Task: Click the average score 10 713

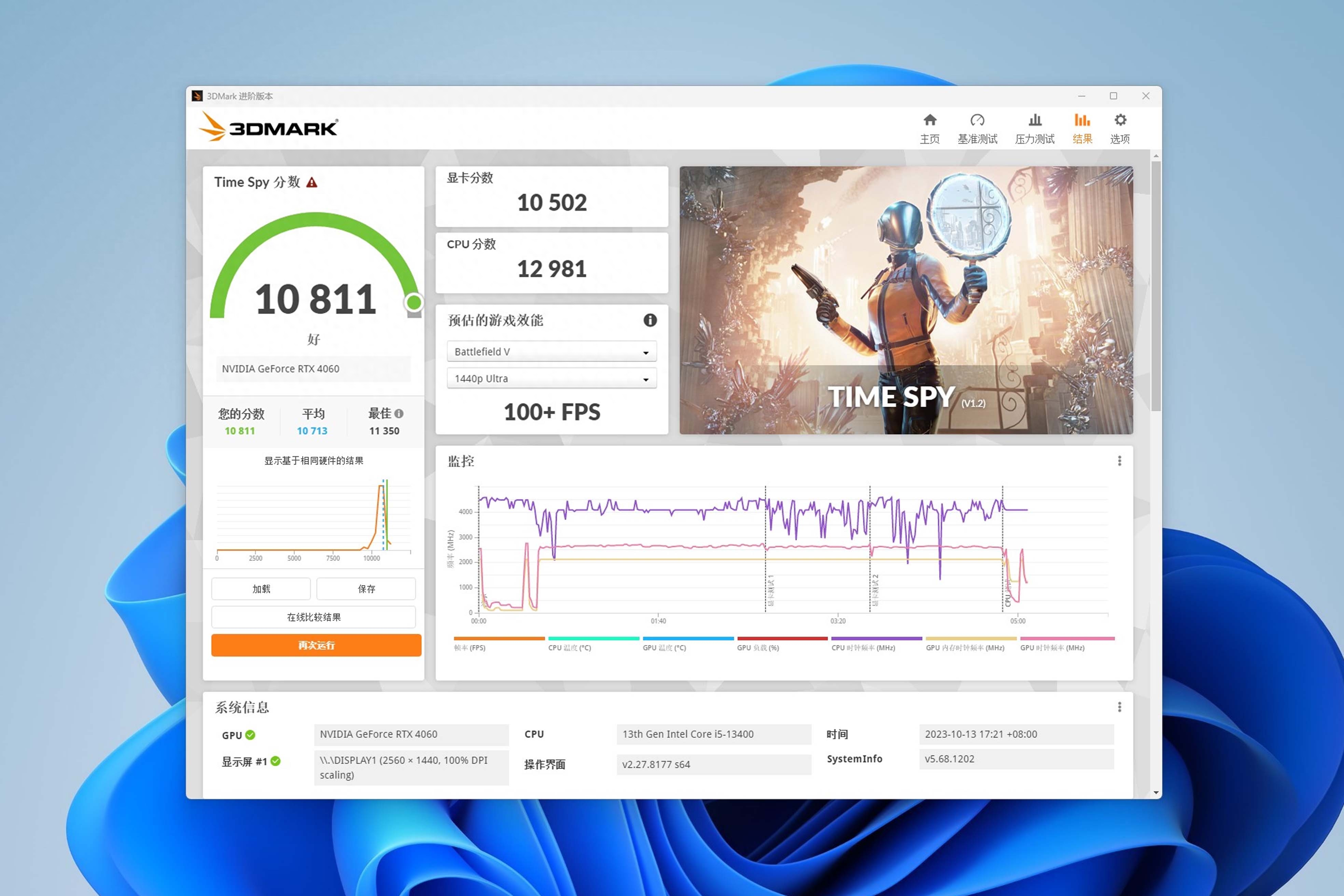Action: (x=312, y=431)
